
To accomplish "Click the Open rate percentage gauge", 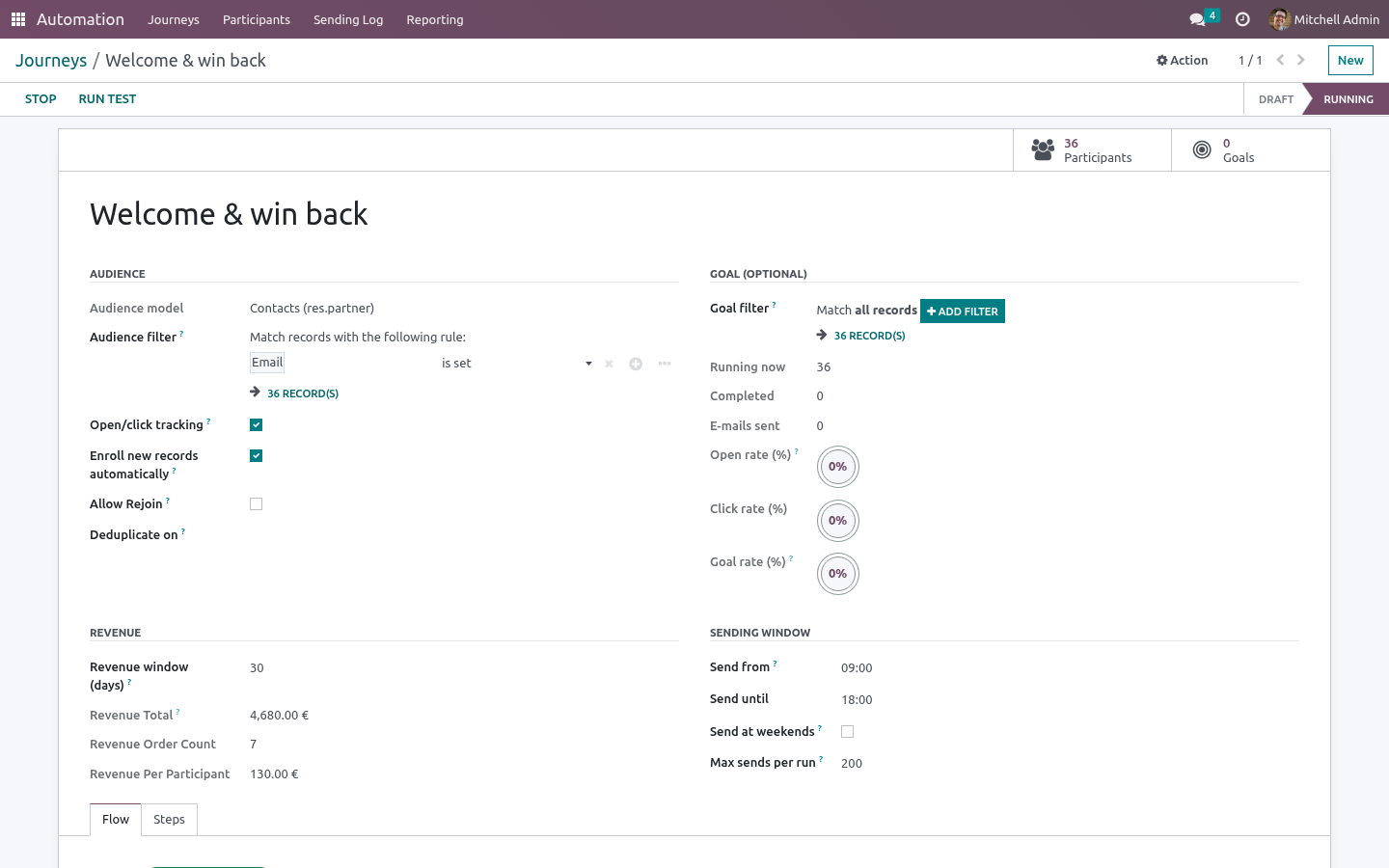I will pyautogui.click(x=838, y=467).
